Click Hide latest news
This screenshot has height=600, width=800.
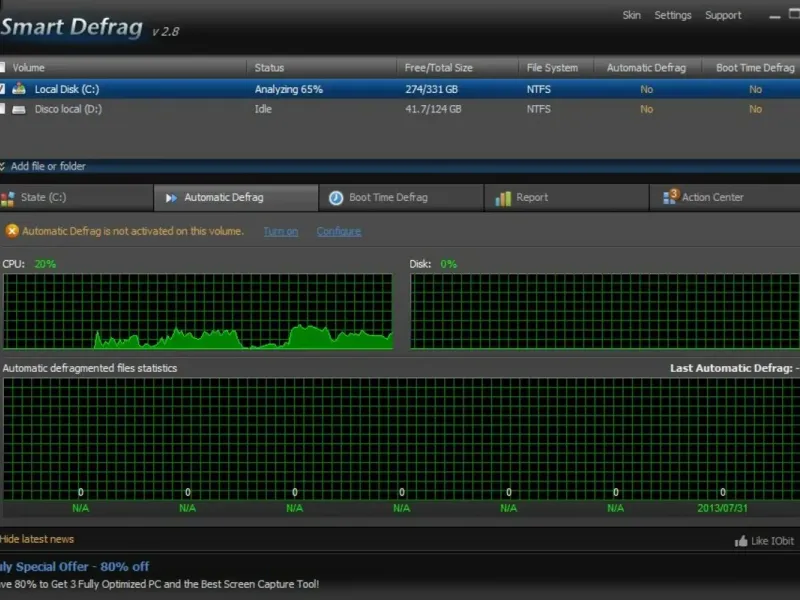point(37,539)
